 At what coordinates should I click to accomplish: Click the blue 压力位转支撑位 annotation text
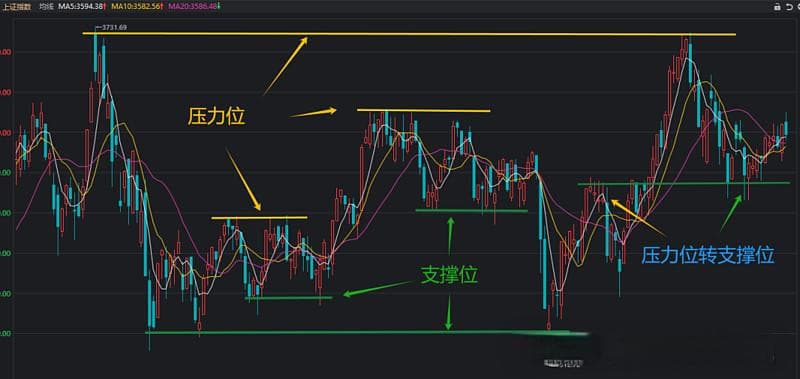click(708, 255)
